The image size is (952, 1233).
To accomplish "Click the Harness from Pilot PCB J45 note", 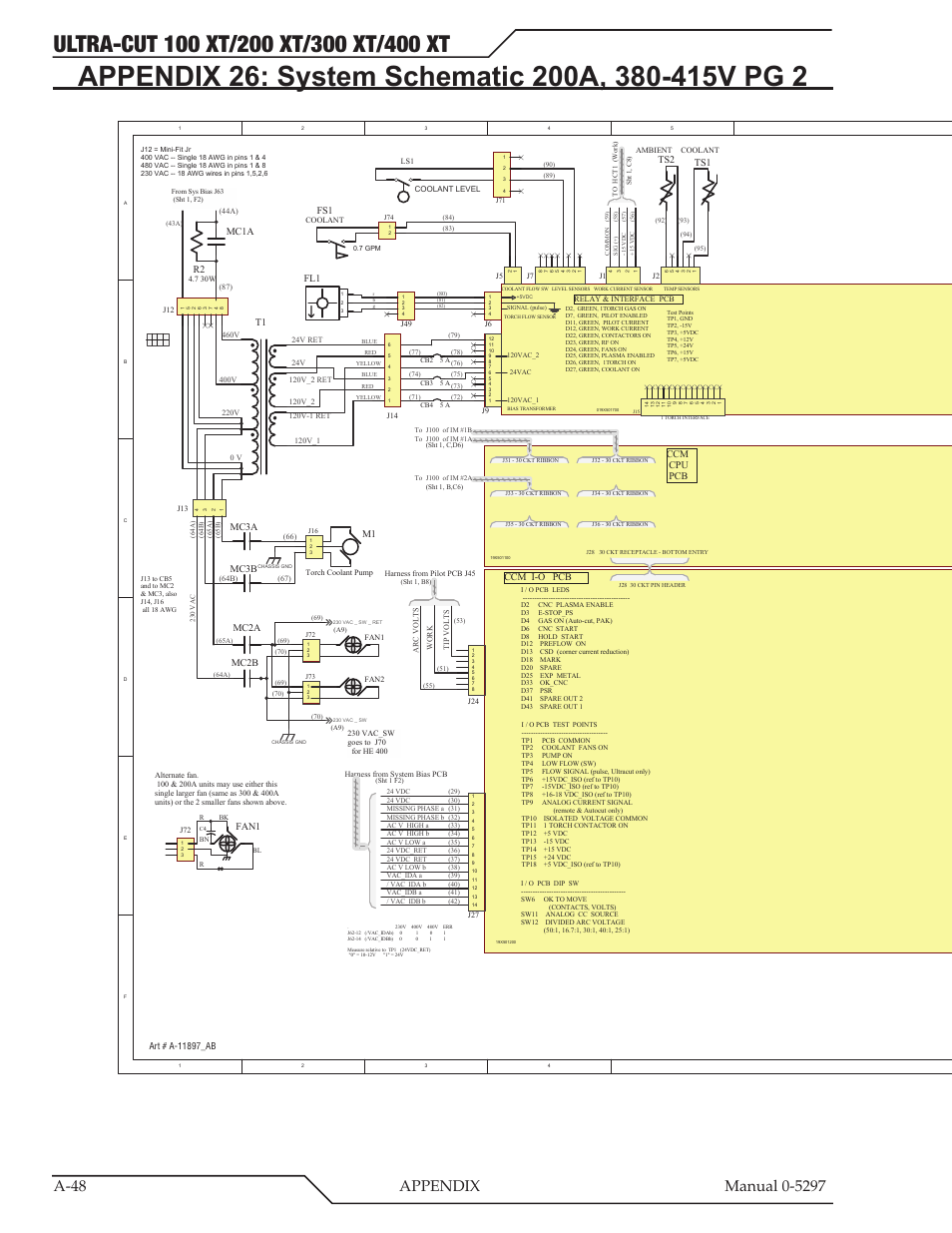I will pos(430,577).
